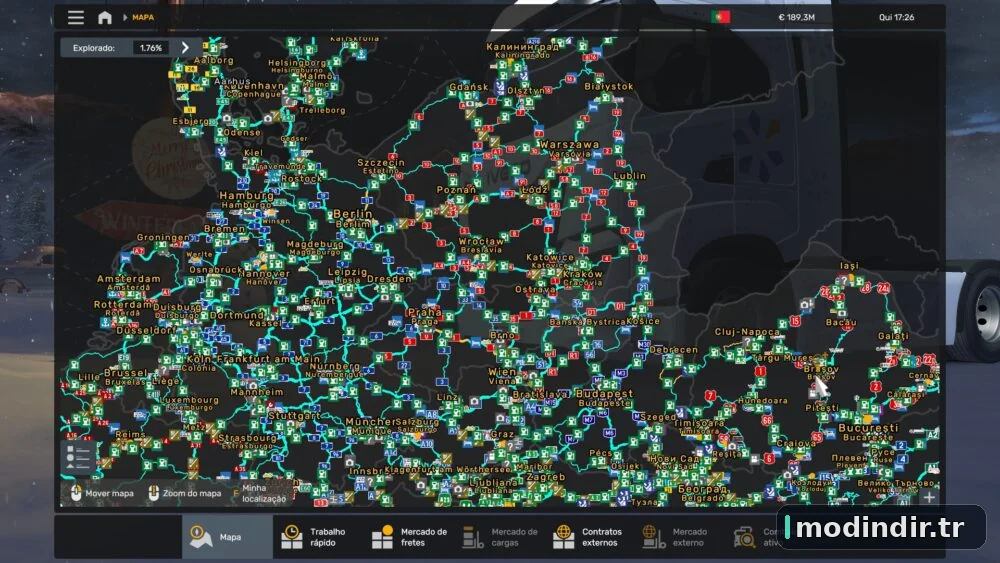Select Berlin city label on map

click(353, 214)
